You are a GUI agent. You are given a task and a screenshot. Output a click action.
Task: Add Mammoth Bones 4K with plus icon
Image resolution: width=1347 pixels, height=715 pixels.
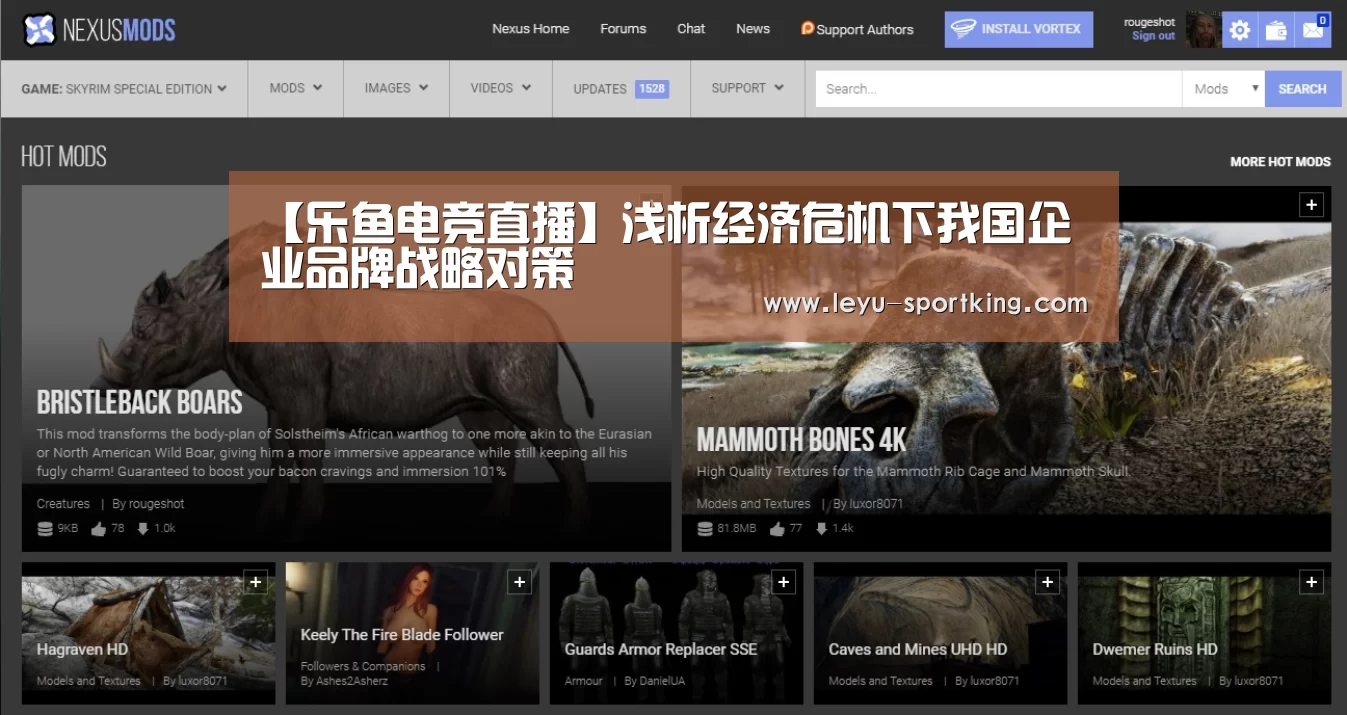(x=1311, y=205)
